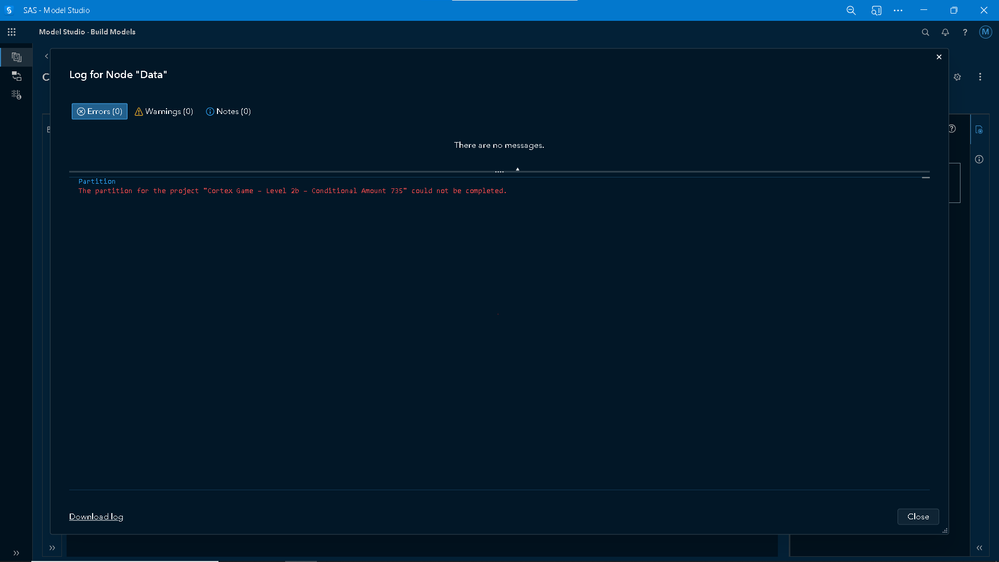Close the log dialog with X icon
The height and width of the screenshot is (562, 999).
[x=938, y=57]
